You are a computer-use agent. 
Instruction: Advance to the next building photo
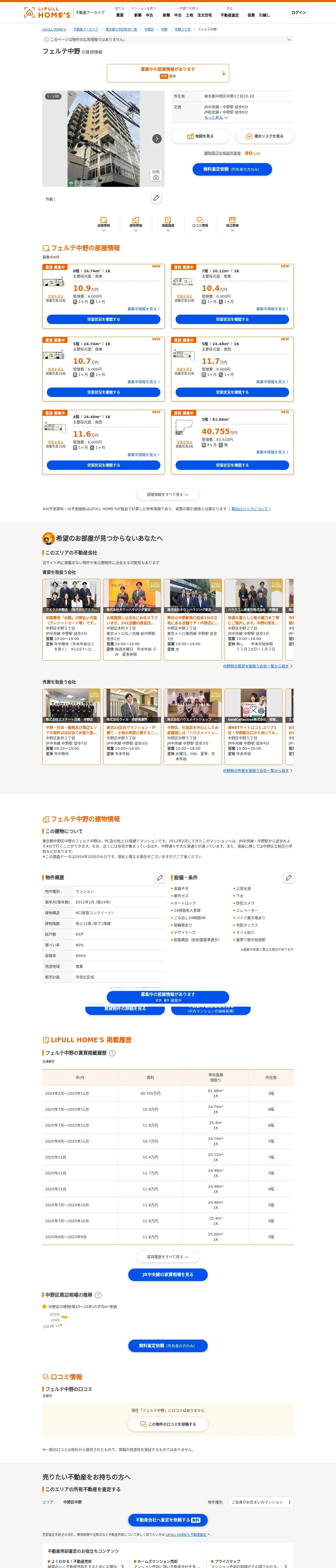click(157, 139)
